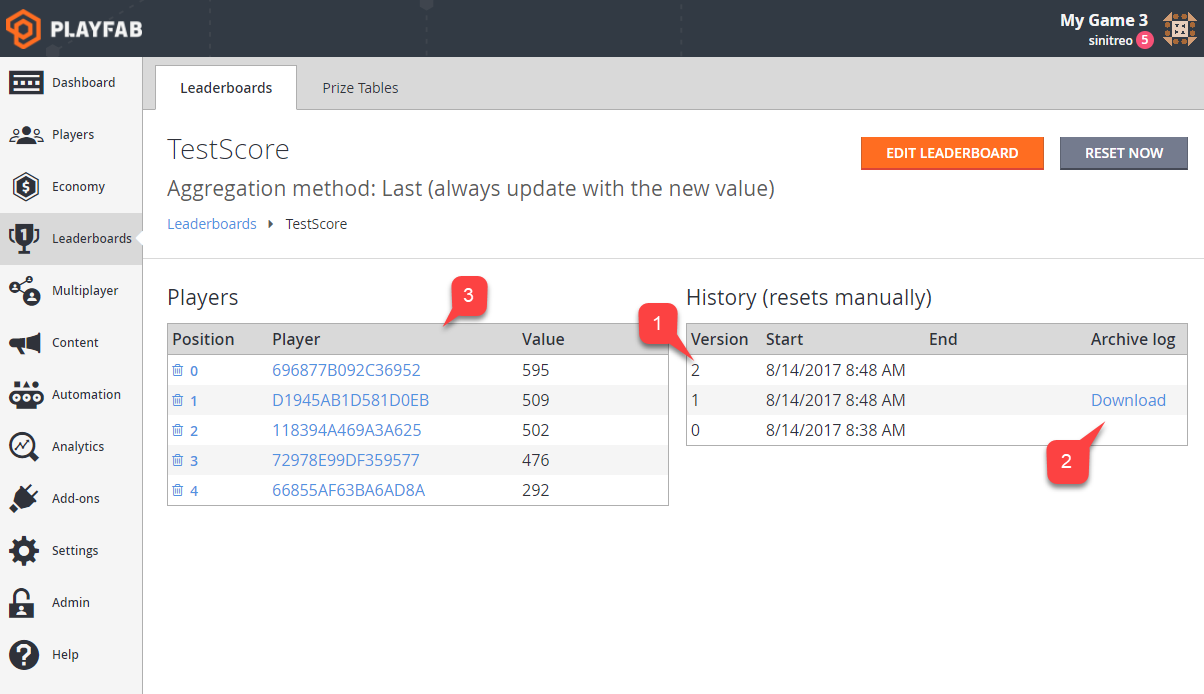Download the archive log for version 1

(x=1128, y=399)
